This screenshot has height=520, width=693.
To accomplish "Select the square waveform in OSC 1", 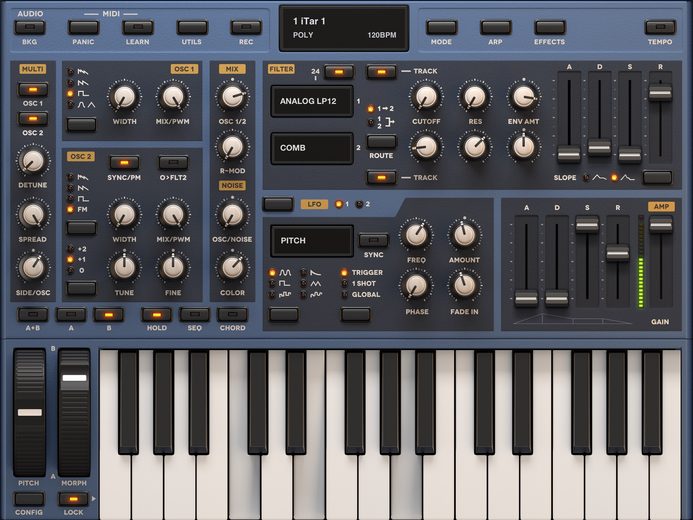I will tap(79, 94).
